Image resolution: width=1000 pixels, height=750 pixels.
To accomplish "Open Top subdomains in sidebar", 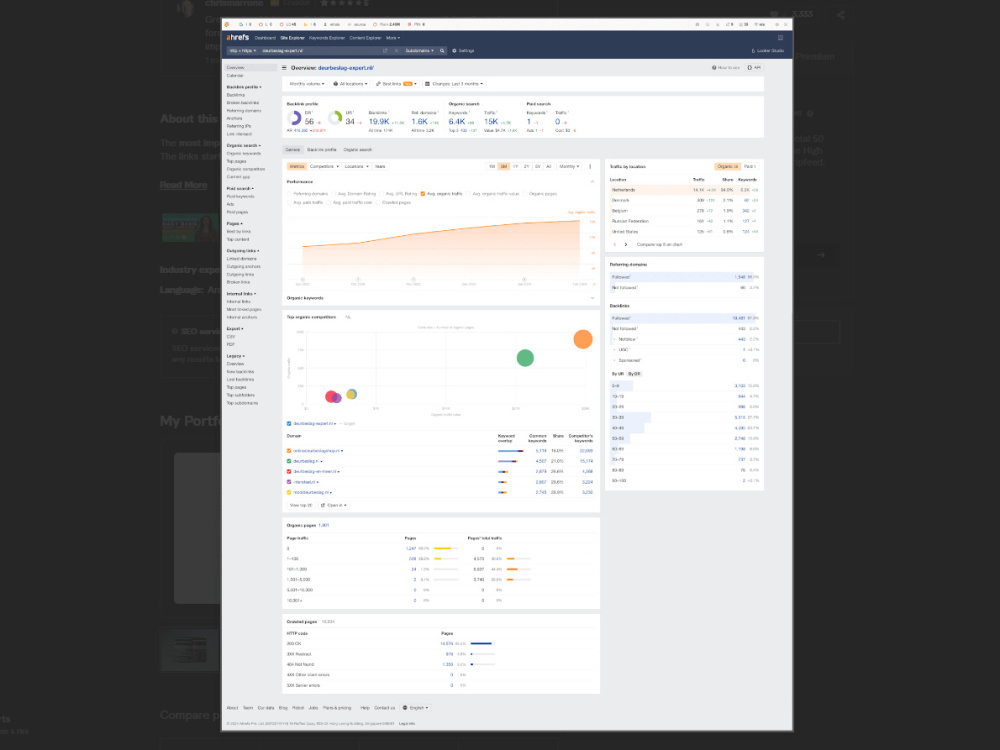I will [x=242, y=403].
